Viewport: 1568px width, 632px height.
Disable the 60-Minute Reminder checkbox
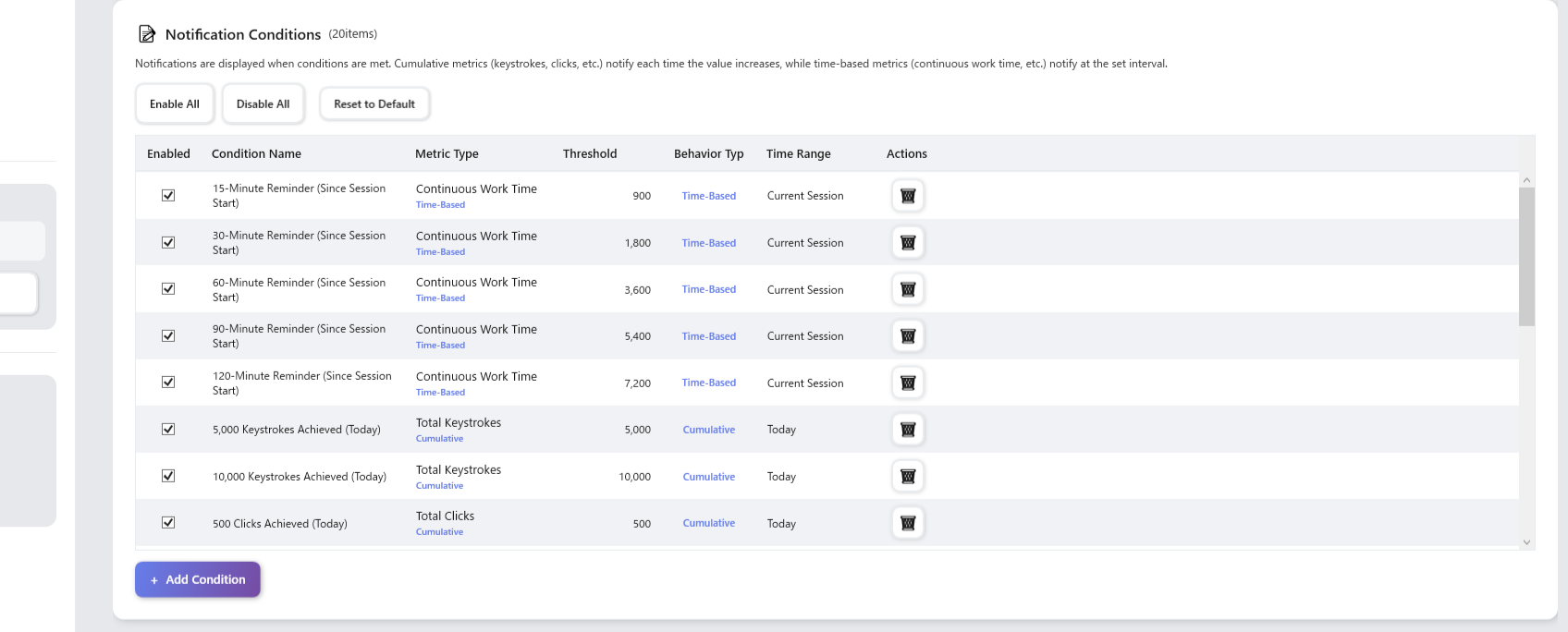168,289
